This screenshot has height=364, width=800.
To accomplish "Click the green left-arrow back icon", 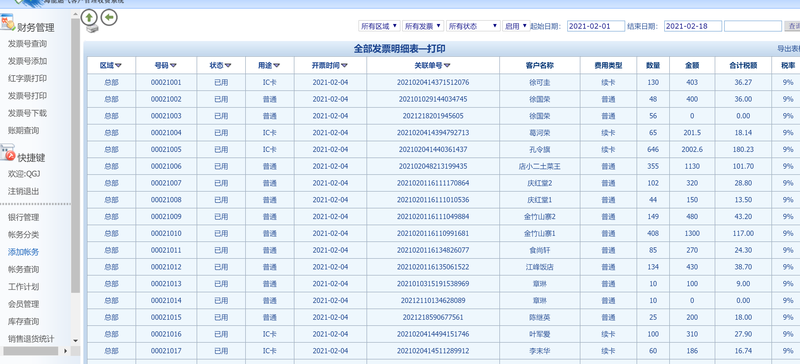I will [x=109, y=17].
